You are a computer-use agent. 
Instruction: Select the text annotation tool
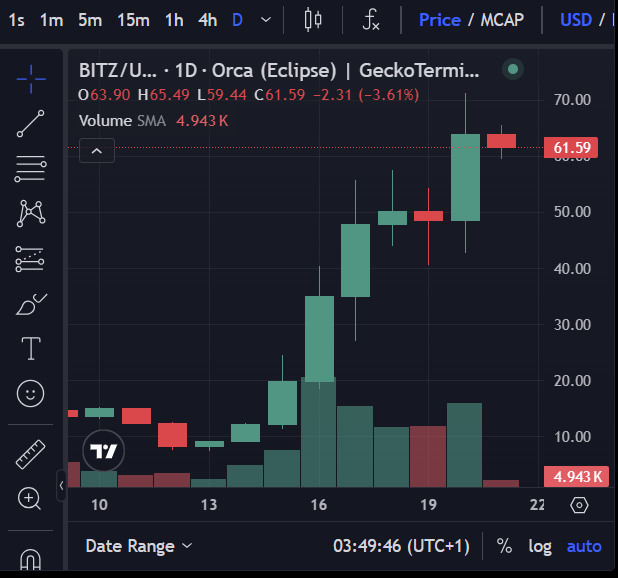coord(31,349)
